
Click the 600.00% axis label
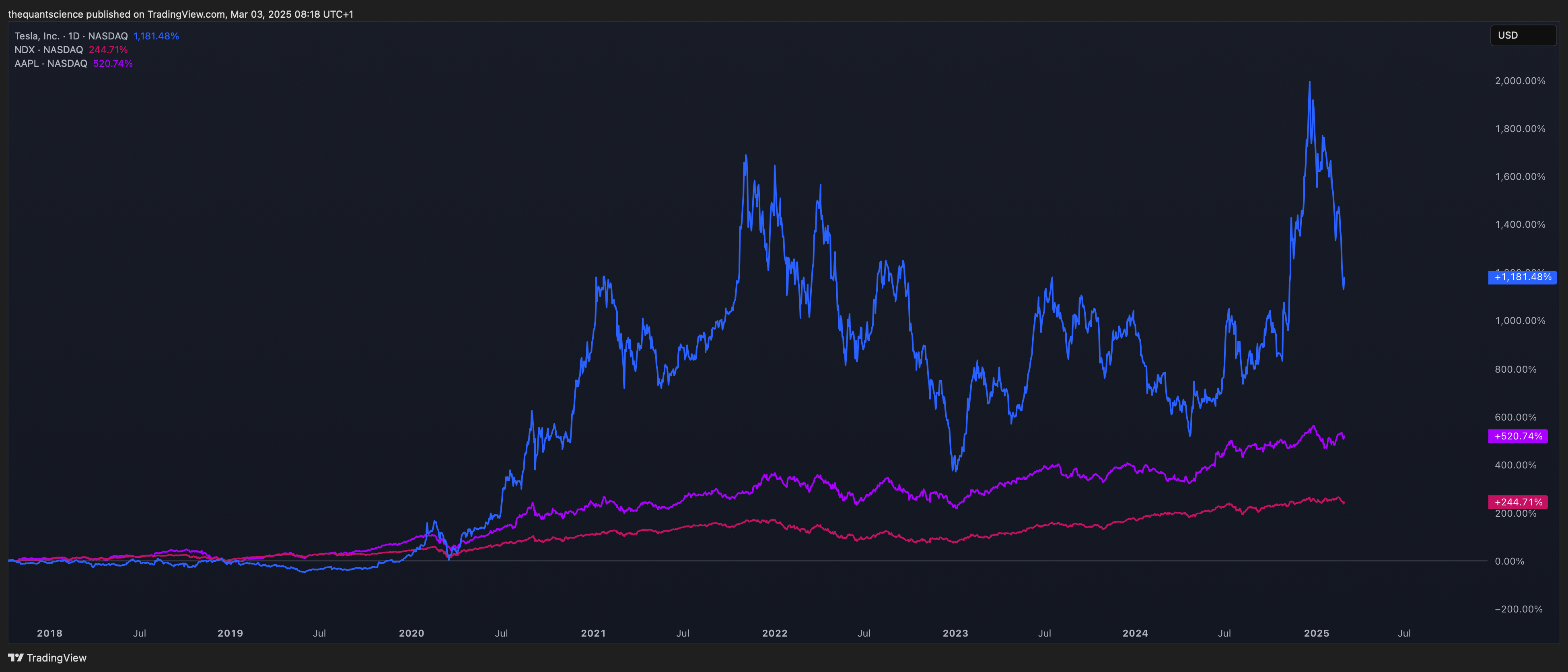tap(1516, 417)
